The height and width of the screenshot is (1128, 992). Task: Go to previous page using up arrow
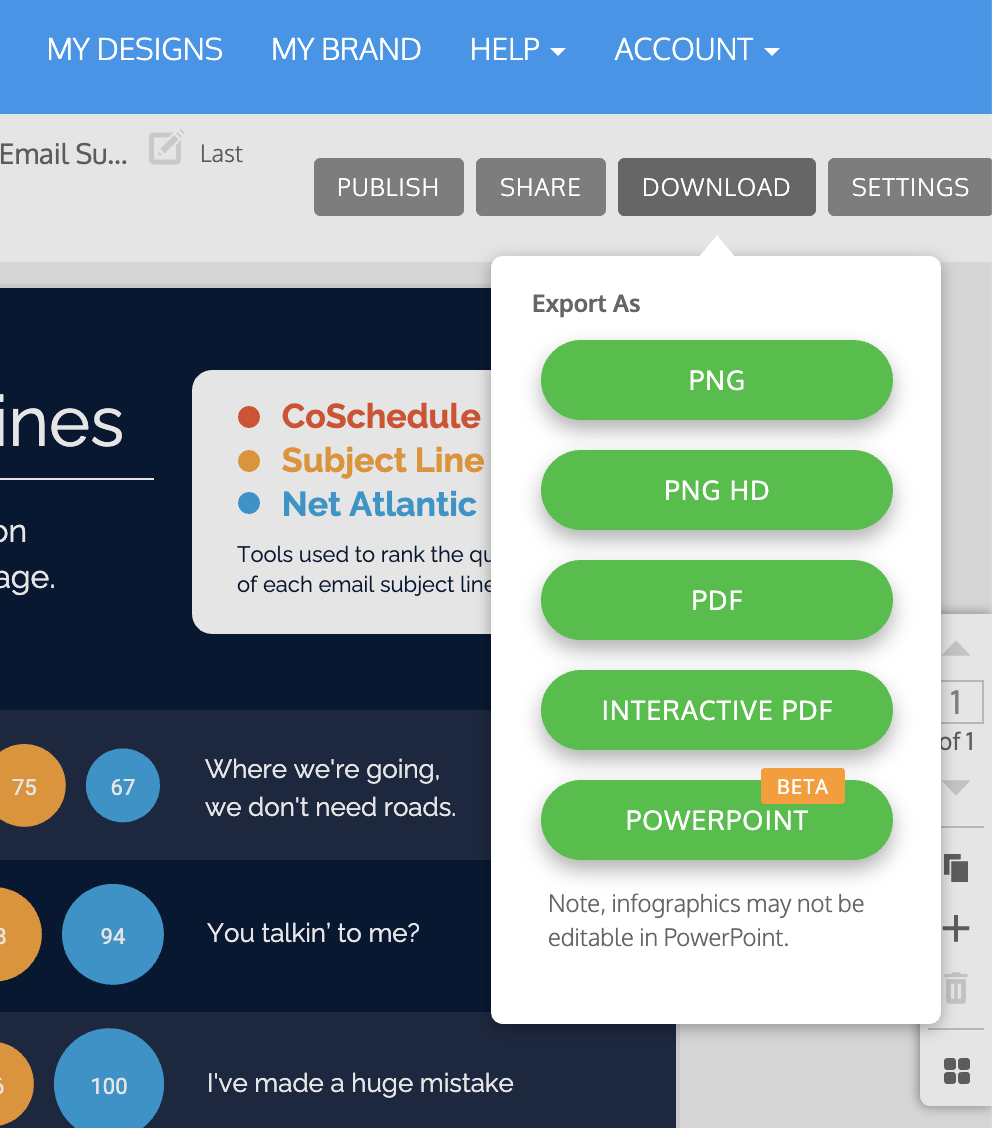[x=956, y=650]
